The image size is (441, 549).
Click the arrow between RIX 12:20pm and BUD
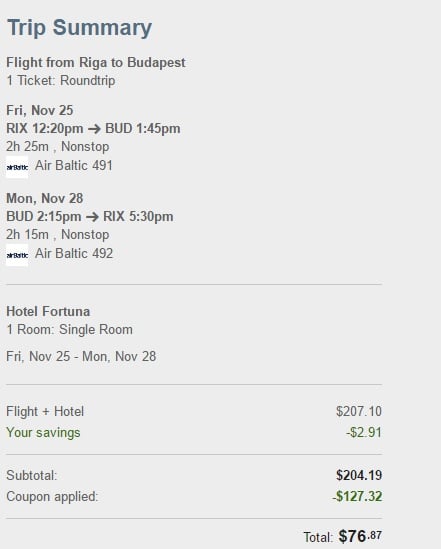pos(94,129)
